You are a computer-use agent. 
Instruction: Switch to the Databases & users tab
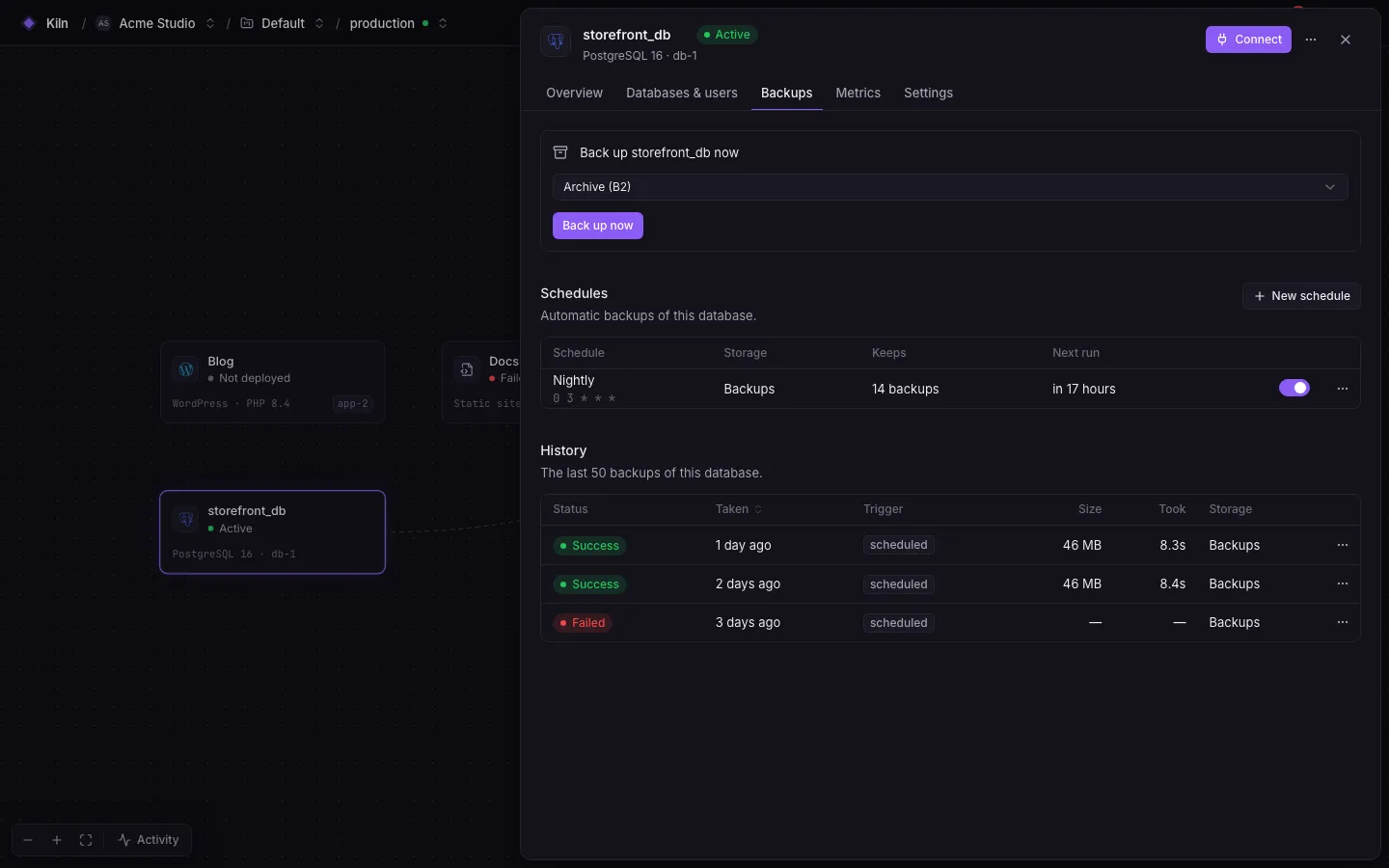coord(682,93)
